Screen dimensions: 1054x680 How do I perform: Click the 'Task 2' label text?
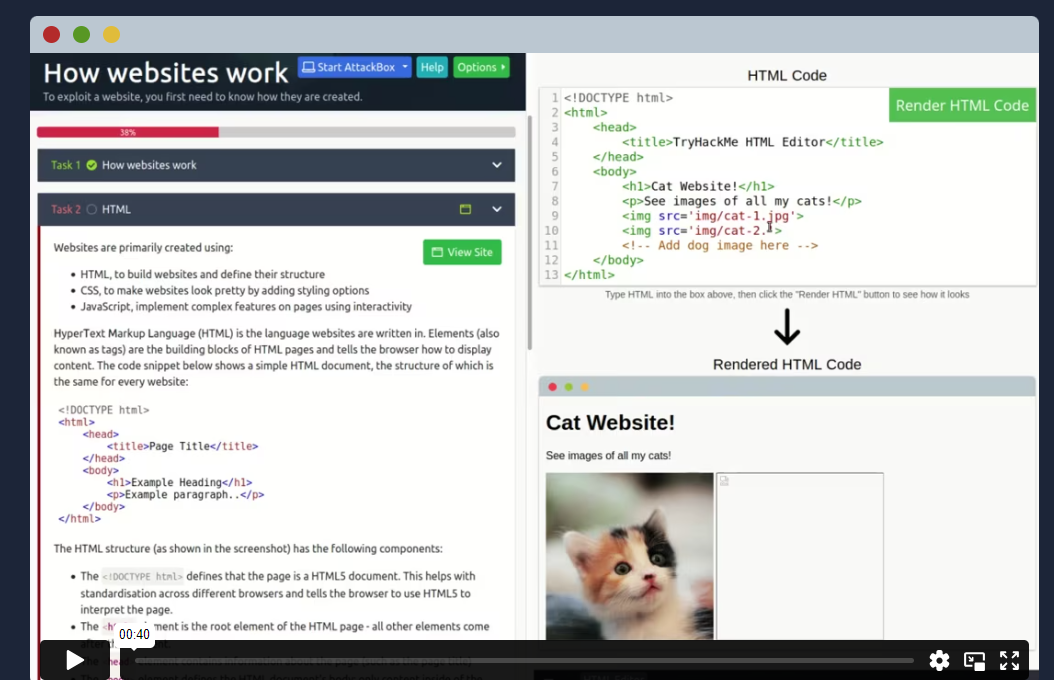pyautogui.click(x=66, y=210)
